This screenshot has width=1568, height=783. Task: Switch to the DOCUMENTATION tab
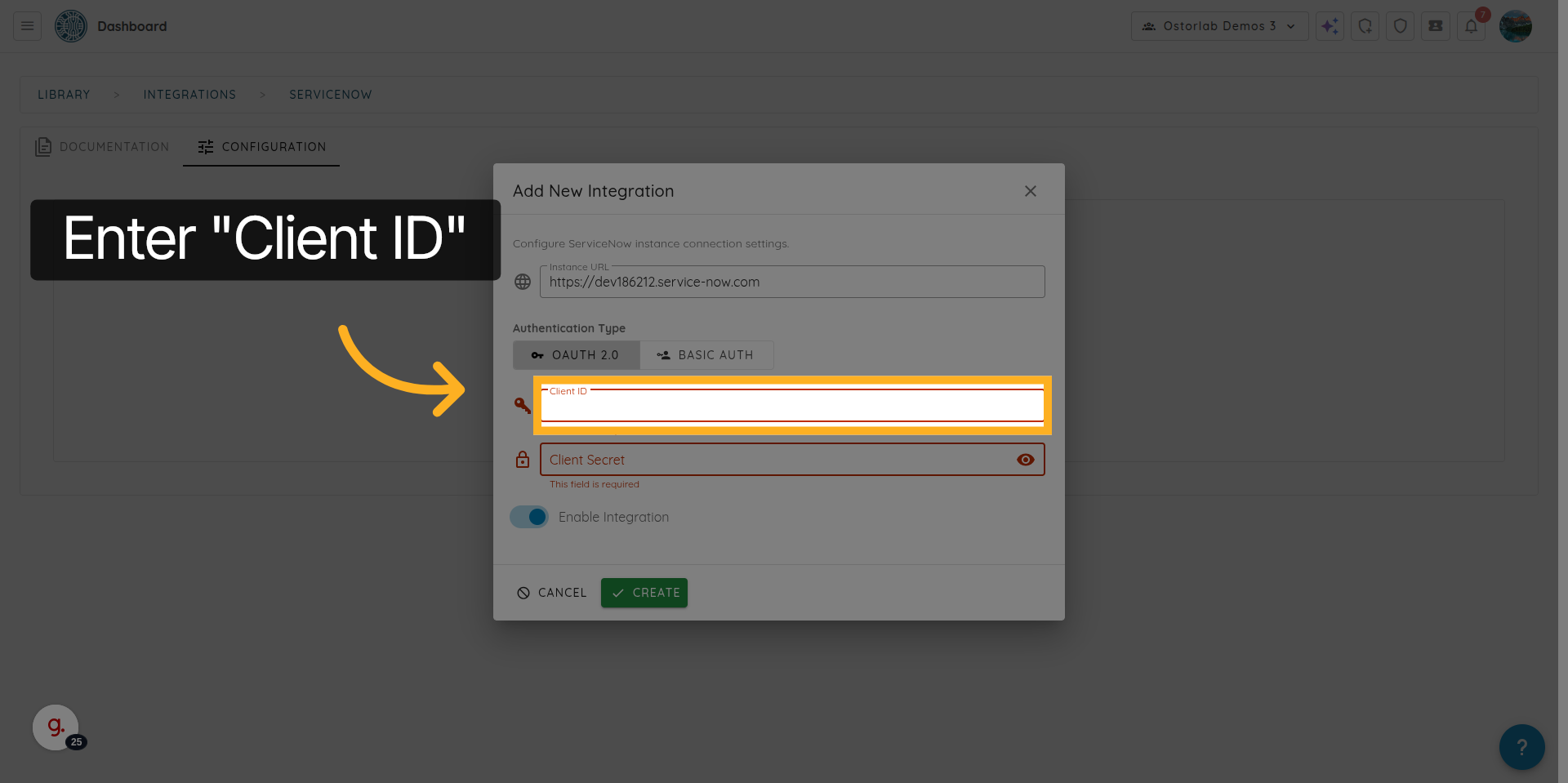(114, 147)
